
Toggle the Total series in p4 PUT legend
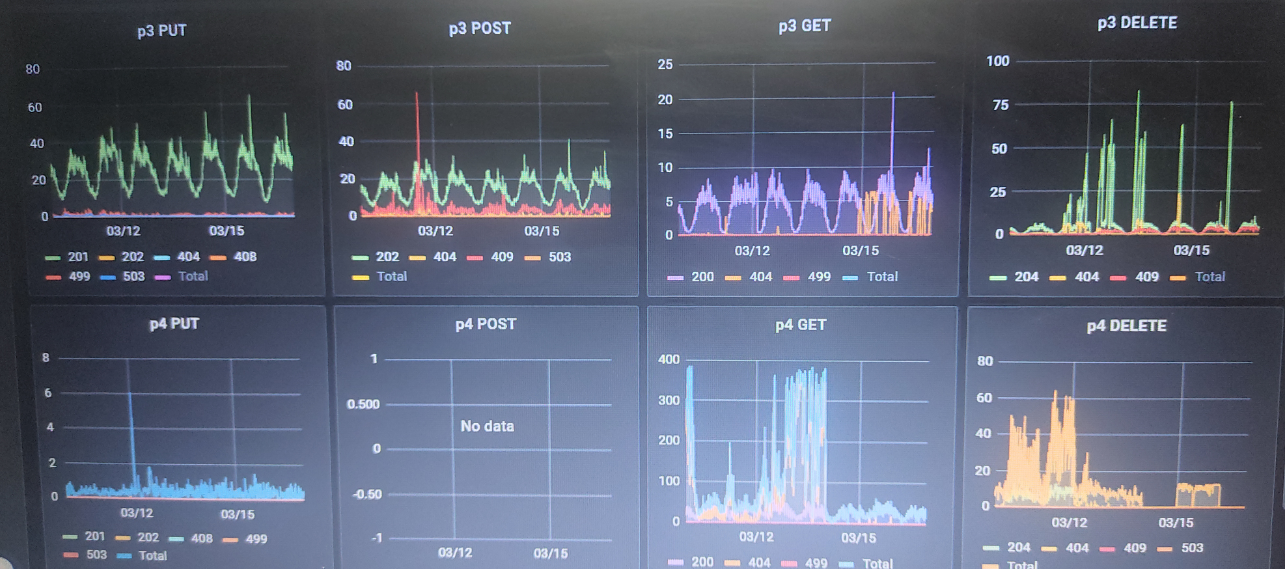click(x=143, y=555)
